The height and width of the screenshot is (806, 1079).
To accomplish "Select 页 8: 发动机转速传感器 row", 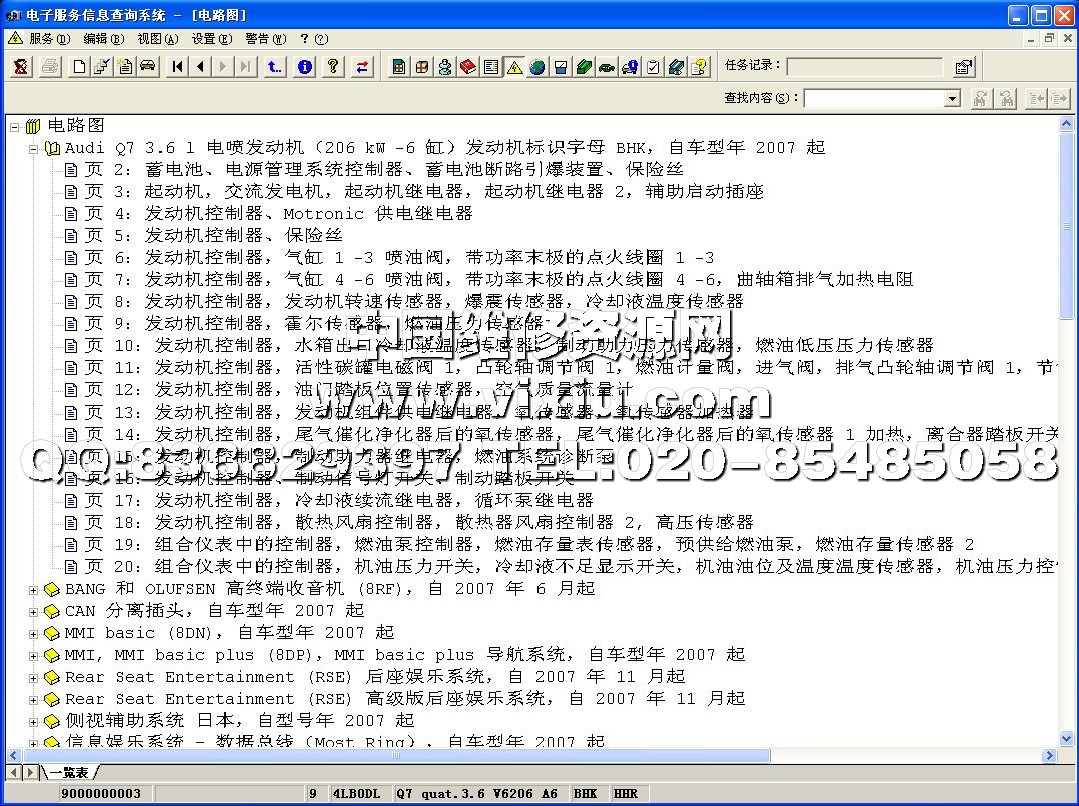I will tap(404, 301).
